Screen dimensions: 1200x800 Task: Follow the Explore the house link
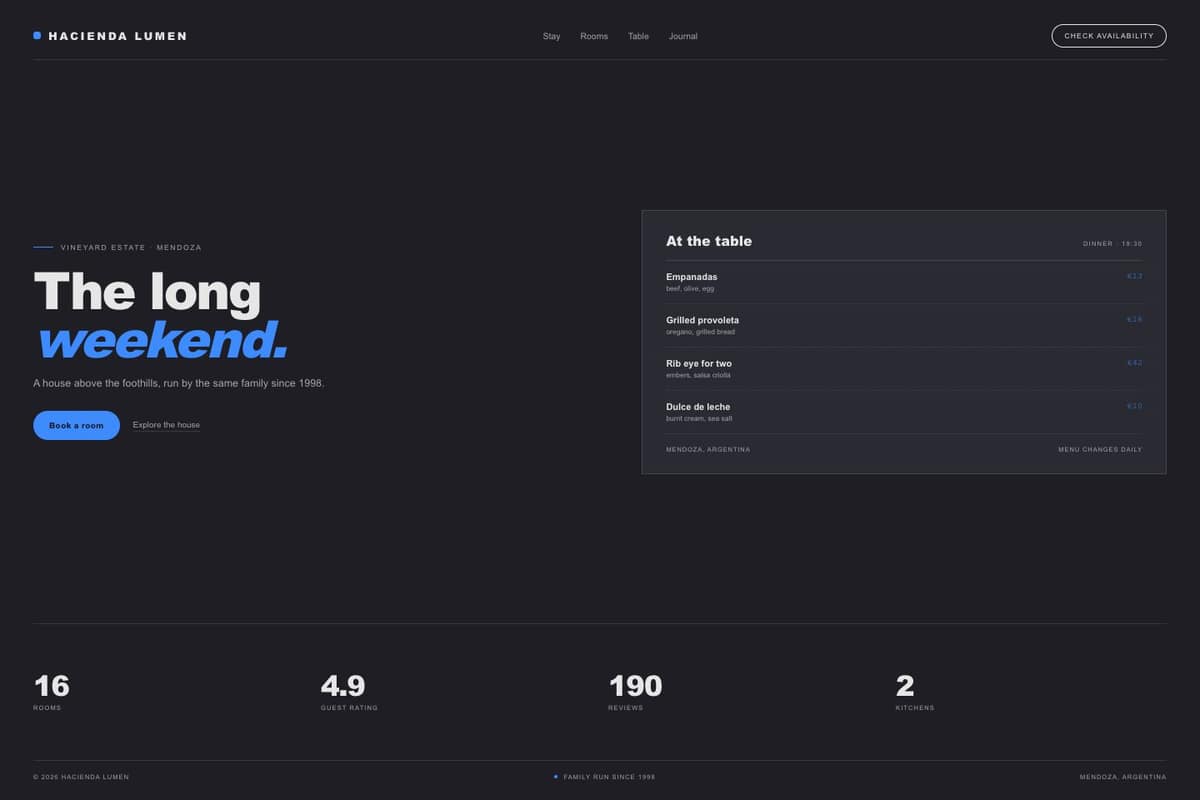click(x=166, y=425)
